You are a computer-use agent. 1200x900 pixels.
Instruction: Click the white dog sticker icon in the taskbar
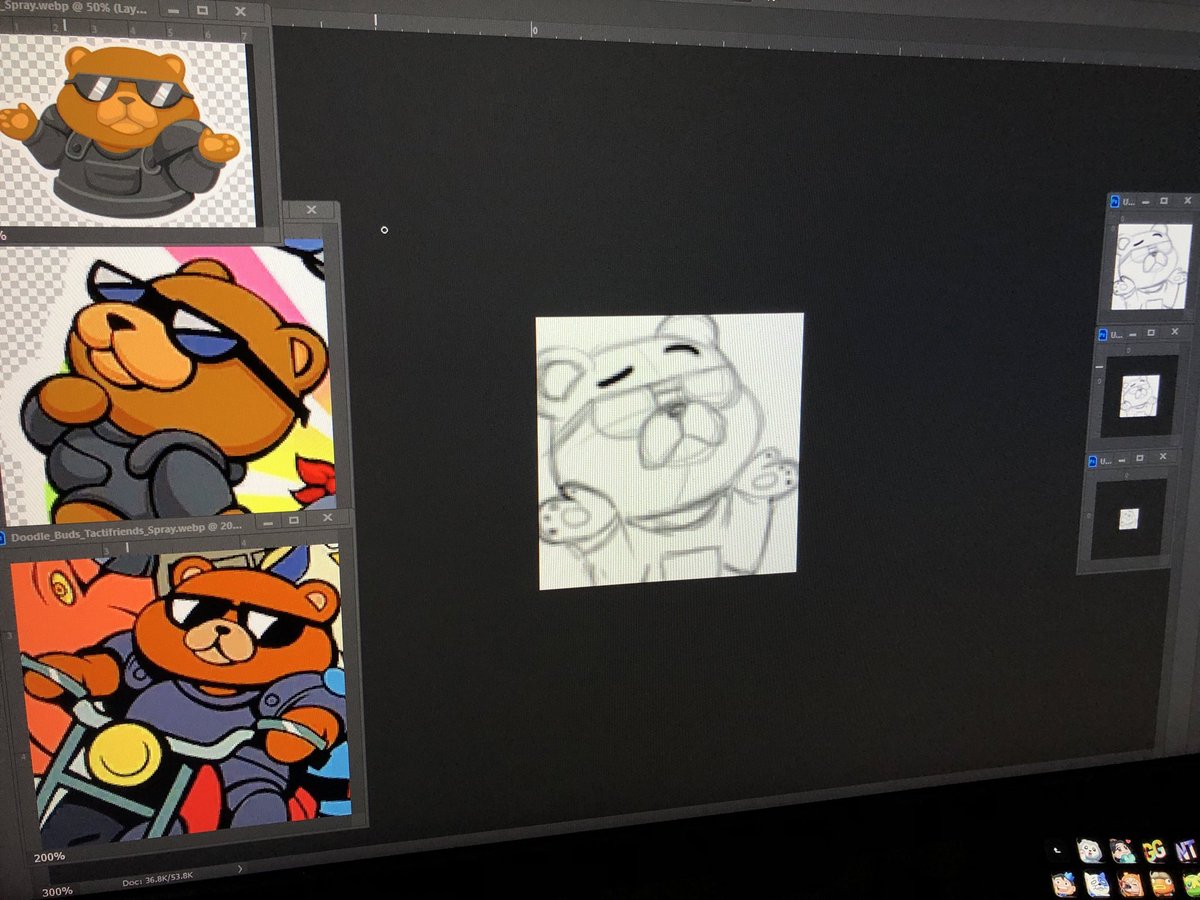click(x=1091, y=851)
